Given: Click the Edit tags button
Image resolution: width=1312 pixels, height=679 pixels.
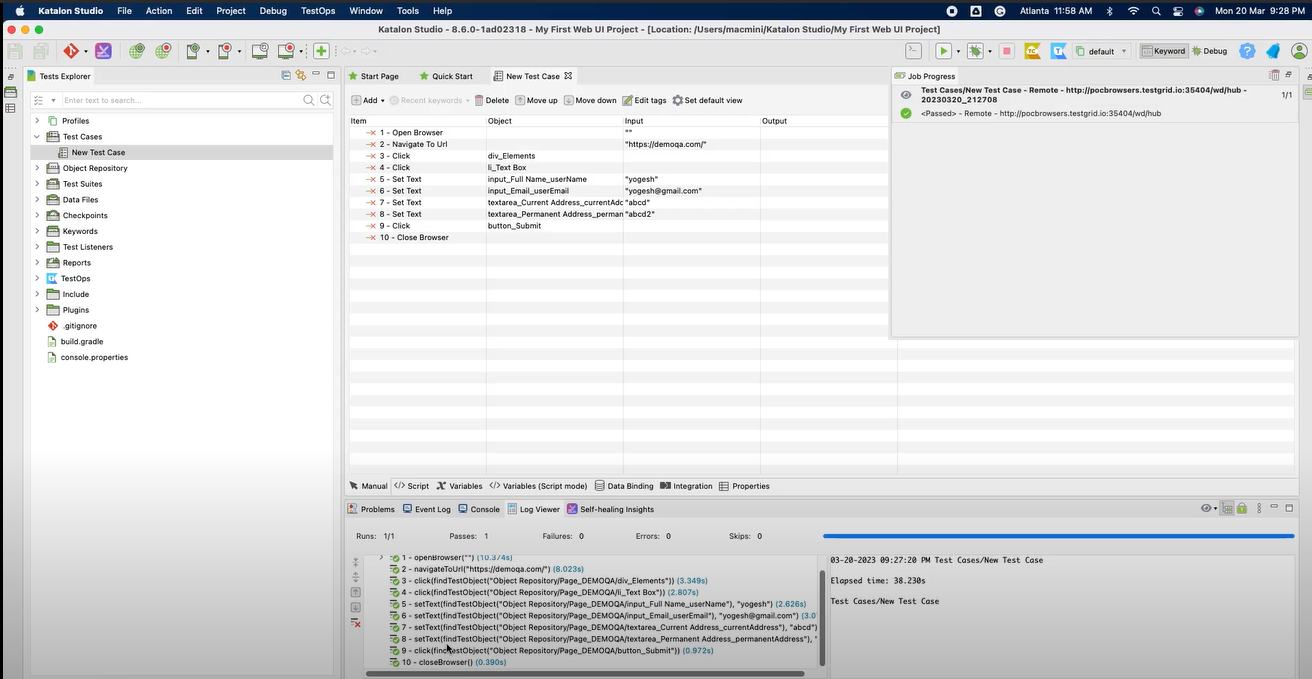Looking at the screenshot, I should (644, 100).
